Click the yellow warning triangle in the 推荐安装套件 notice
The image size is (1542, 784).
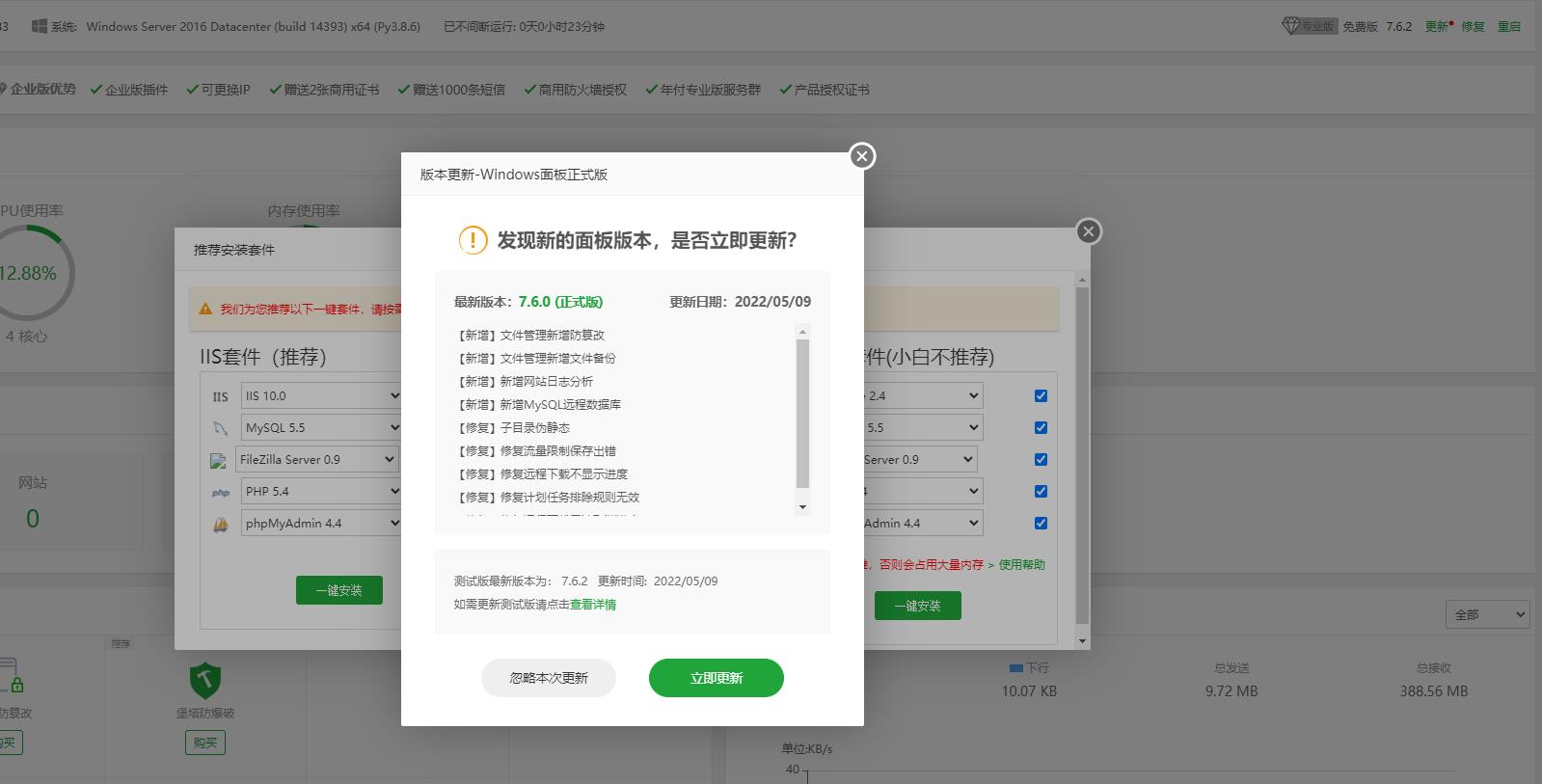point(205,310)
